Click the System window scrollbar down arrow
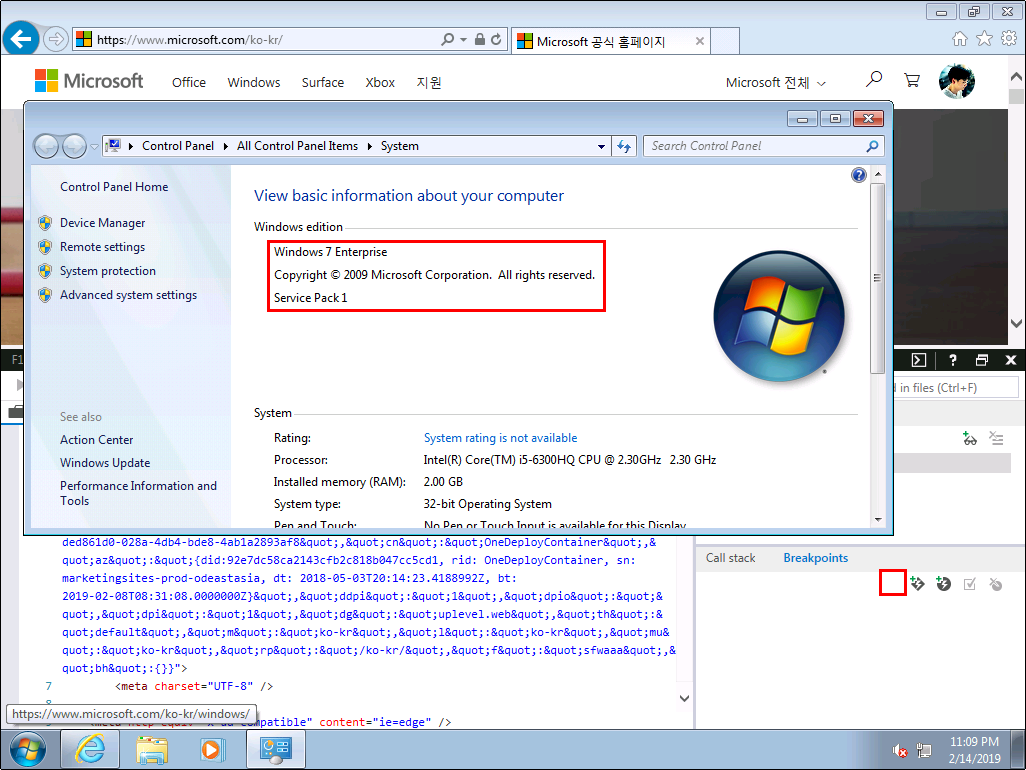Image resolution: width=1026 pixels, height=770 pixels. (877, 519)
